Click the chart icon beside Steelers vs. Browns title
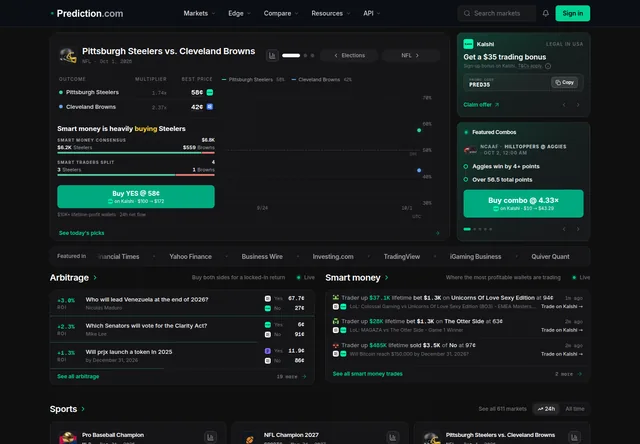 pyautogui.click(x=272, y=55)
